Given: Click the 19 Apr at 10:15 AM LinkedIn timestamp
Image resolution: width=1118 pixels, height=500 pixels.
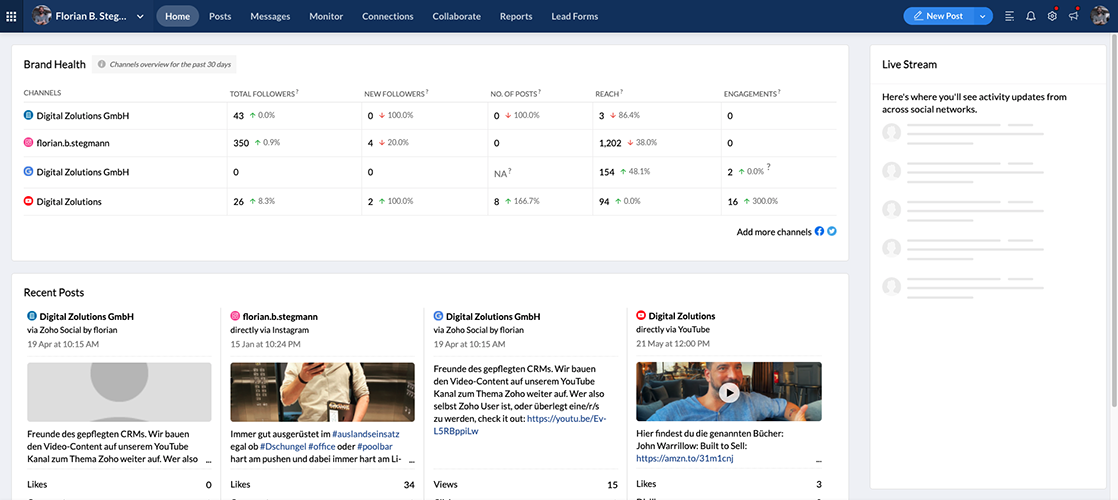Looking at the screenshot, I should [63, 344].
